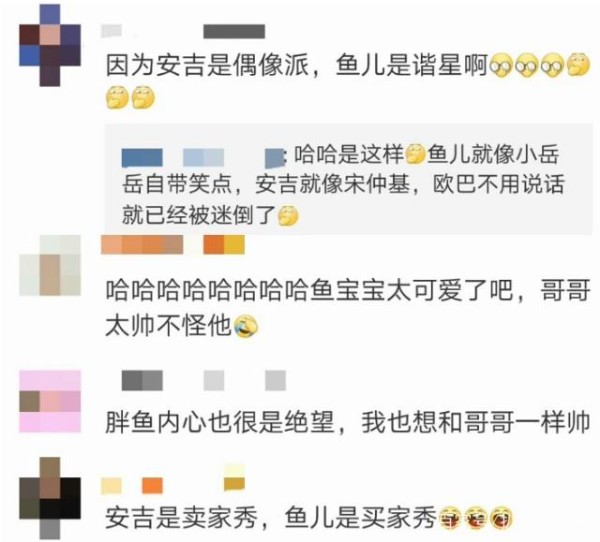600x542 pixels.
Task: Click the orange blurred username above the second comment
Action: 173,245
